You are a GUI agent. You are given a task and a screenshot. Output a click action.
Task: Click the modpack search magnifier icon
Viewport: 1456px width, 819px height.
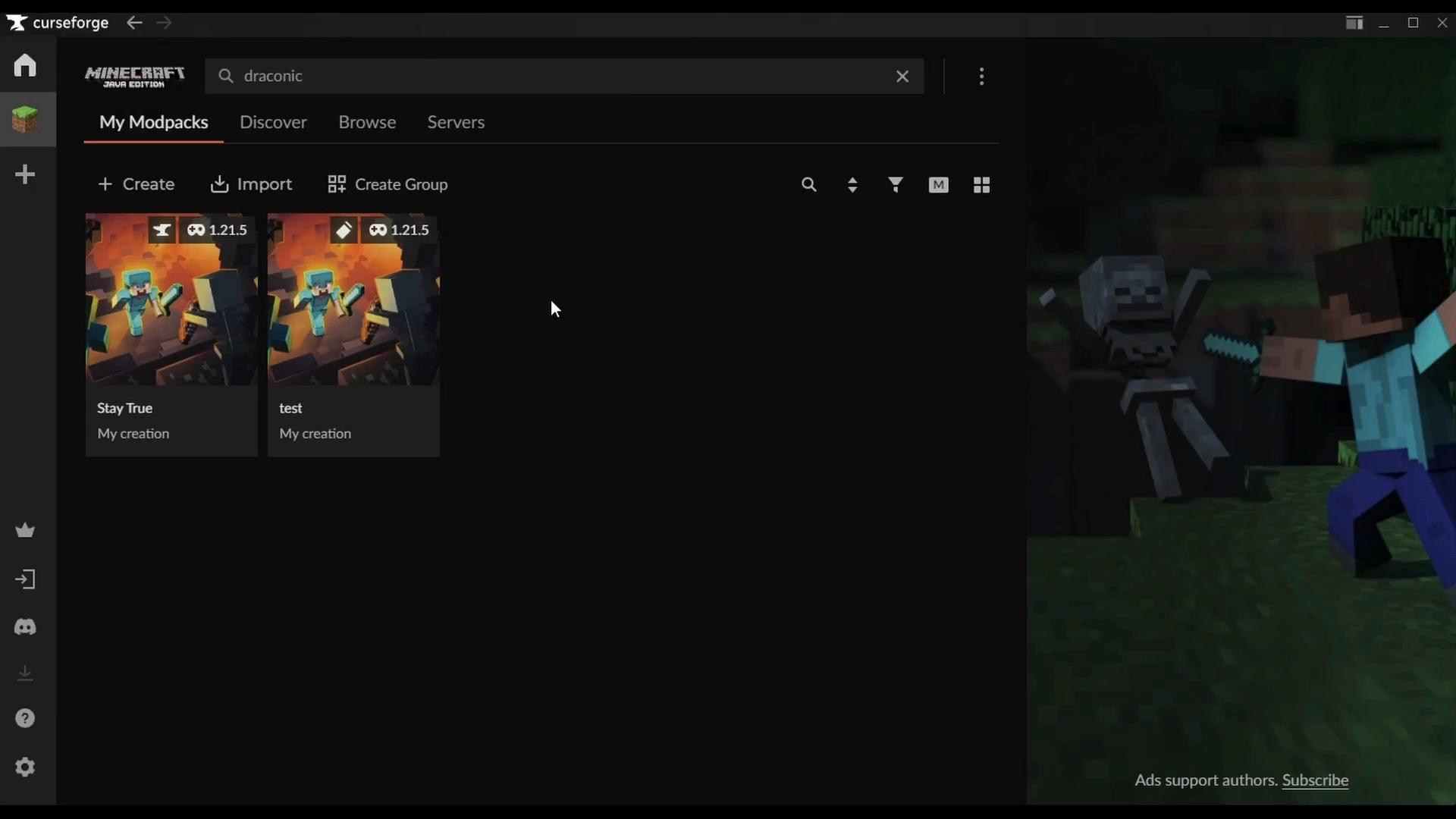[x=809, y=184]
